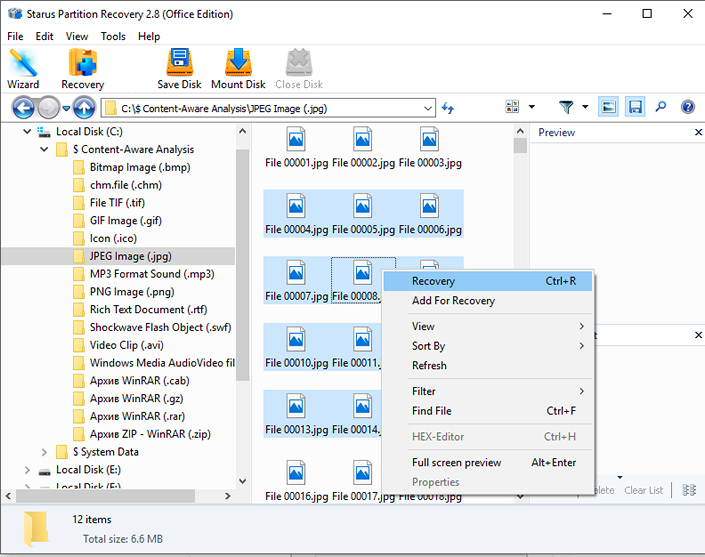Click the Close Disk icon

click(299, 69)
